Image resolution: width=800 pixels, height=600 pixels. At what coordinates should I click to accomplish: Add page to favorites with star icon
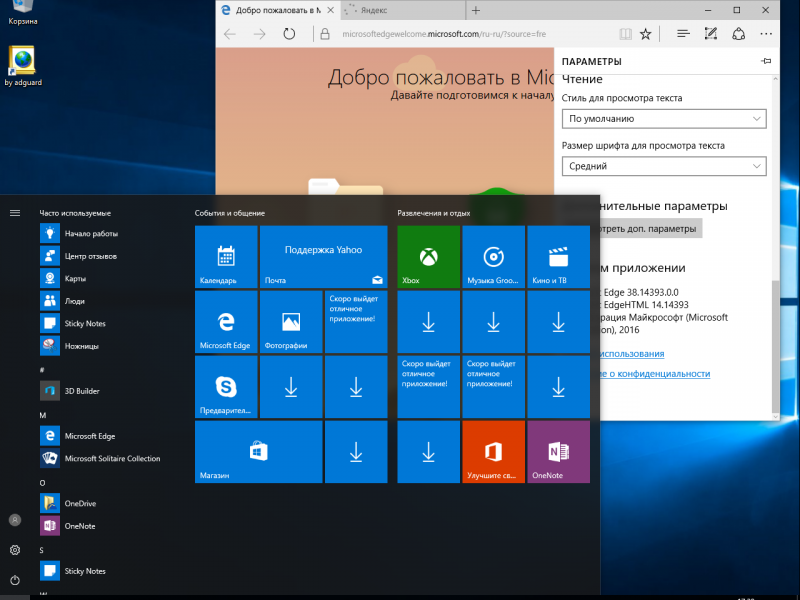click(646, 34)
